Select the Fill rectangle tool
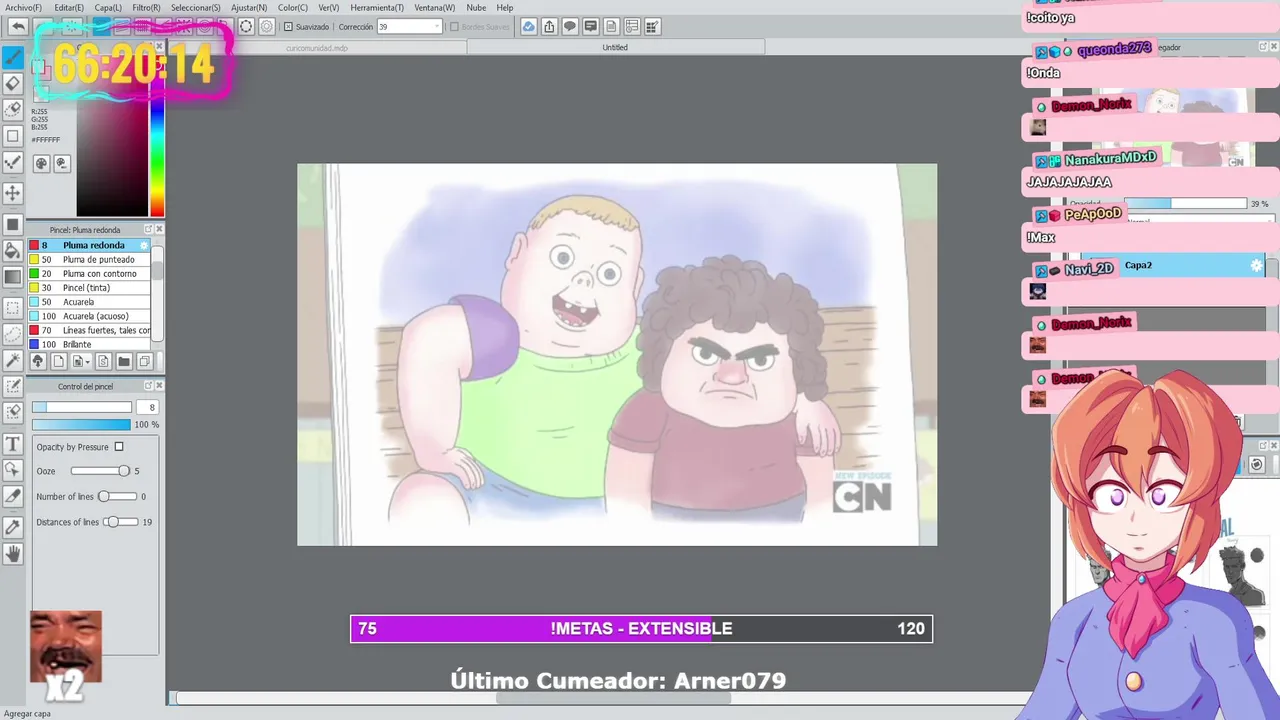 coord(13,224)
